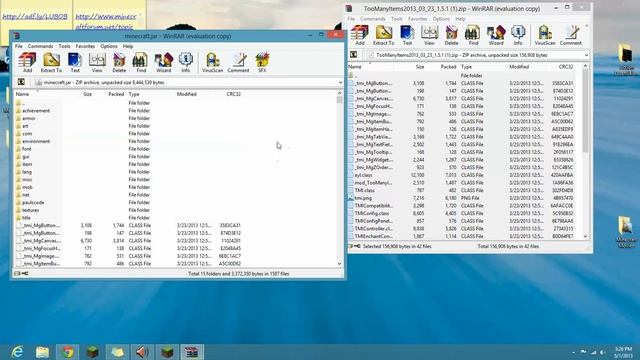Open Favorites menu in minecraft.jar window
Viewport: 640px width, 360px height.
[x=85, y=47]
